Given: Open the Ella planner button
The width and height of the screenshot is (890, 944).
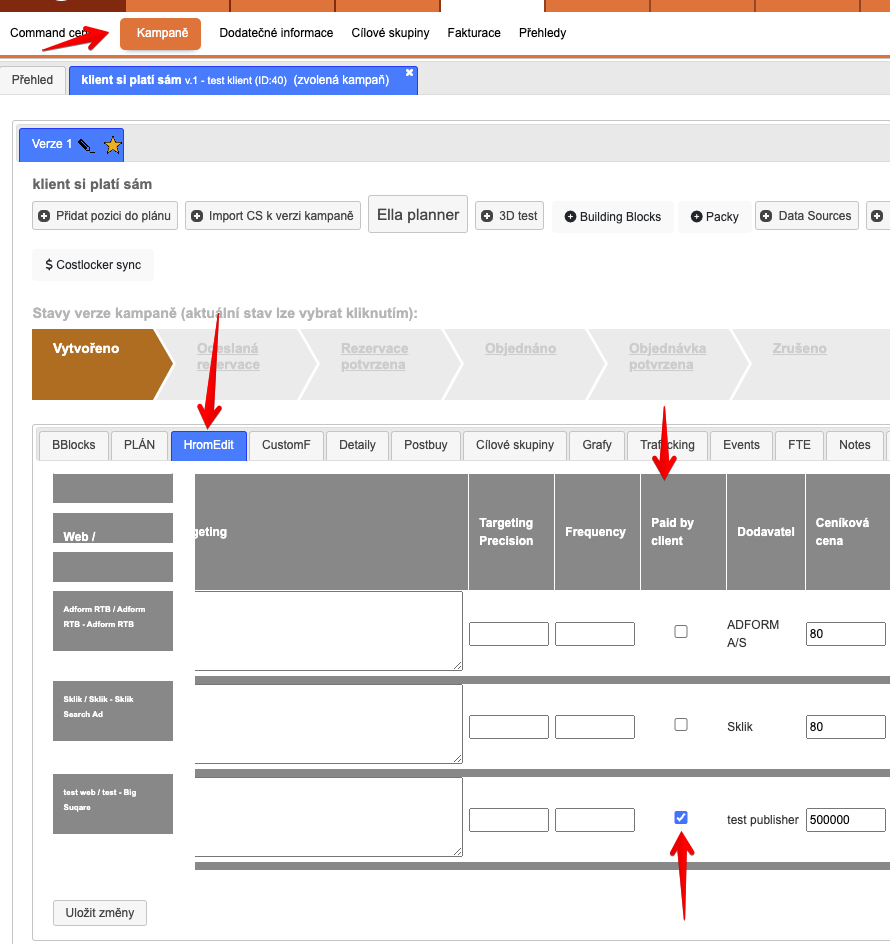Looking at the screenshot, I should click(x=418, y=215).
